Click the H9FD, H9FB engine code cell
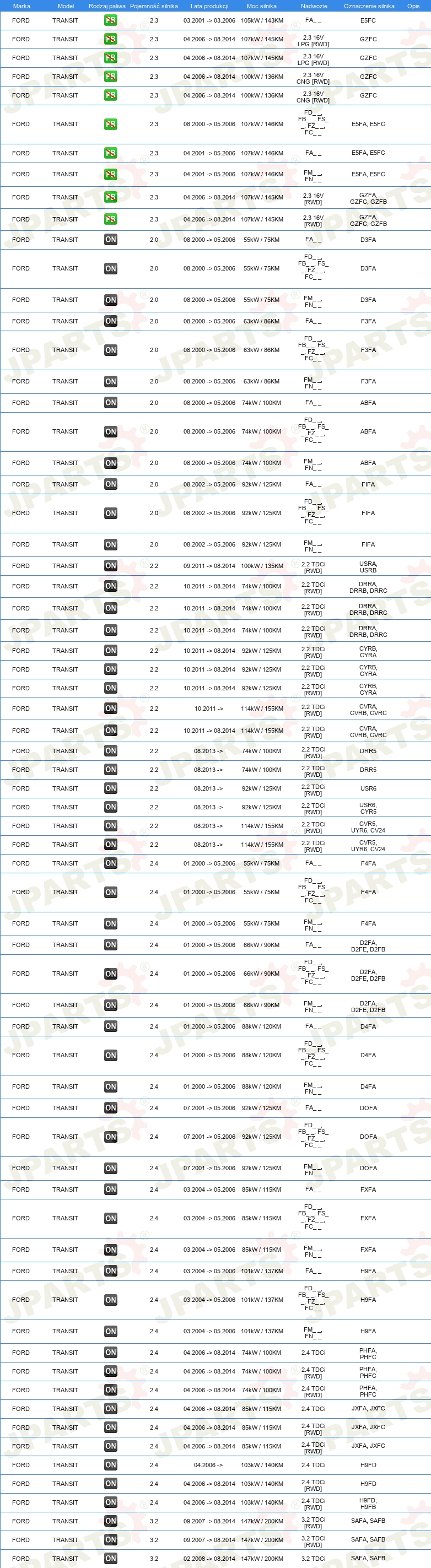The height and width of the screenshot is (1568, 431). (368, 1503)
